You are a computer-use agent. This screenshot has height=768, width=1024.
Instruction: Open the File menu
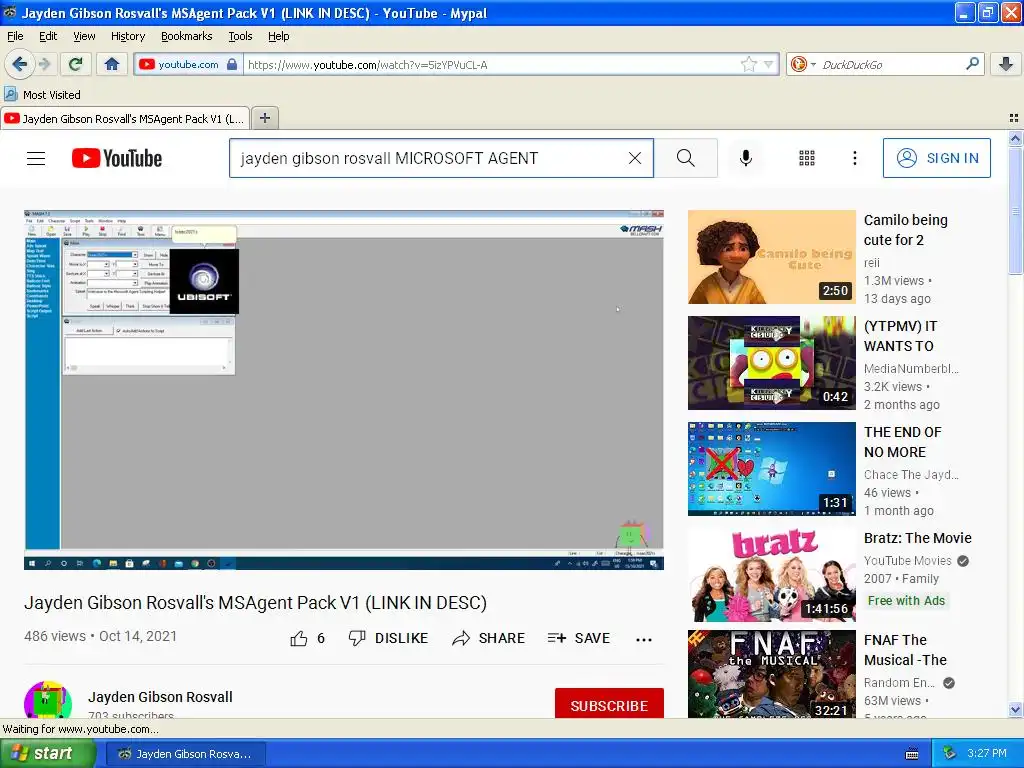pyautogui.click(x=15, y=36)
